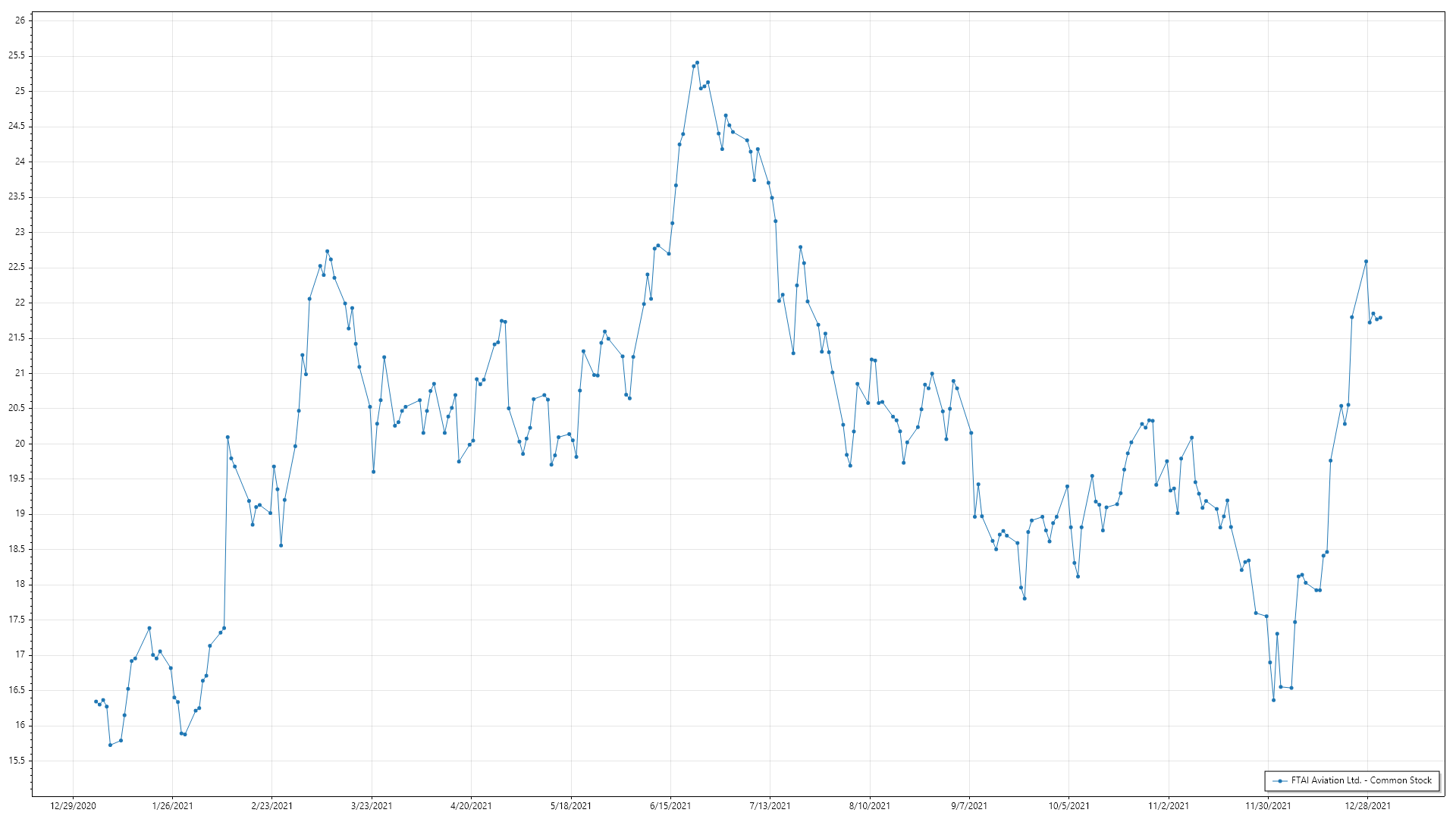Click the March peak point near 22.7
This screenshot has width=1456, height=819.
point(327,251)
